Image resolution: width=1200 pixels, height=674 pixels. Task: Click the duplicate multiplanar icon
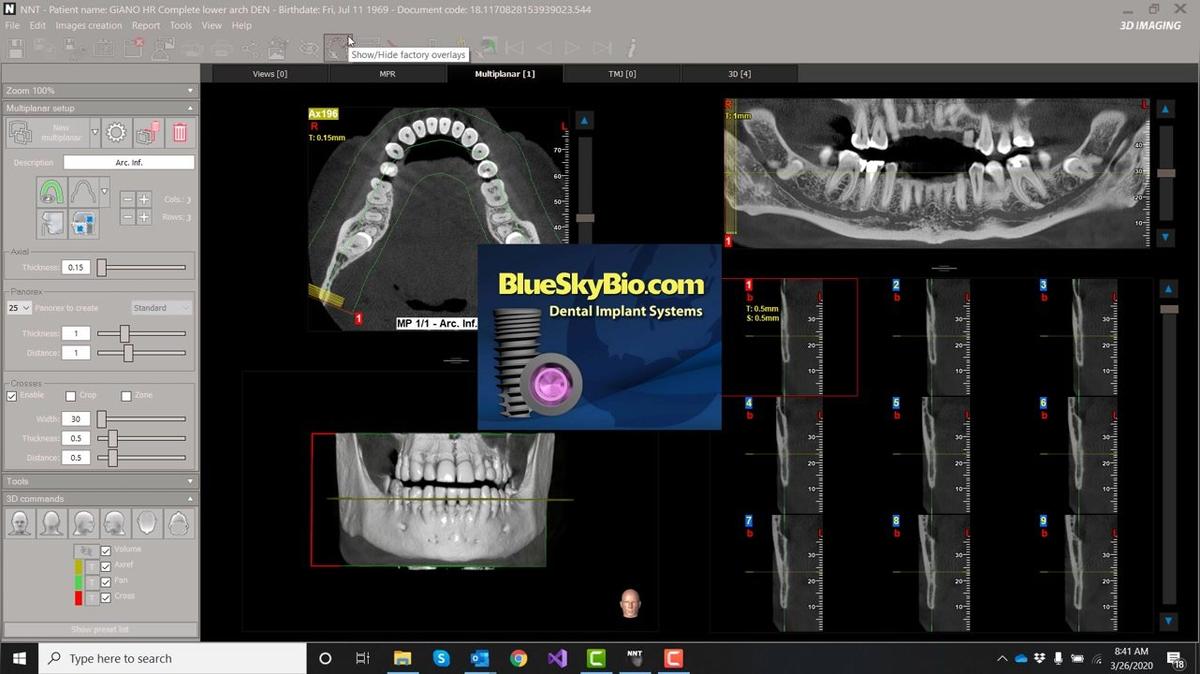pyautogui.click(x=148, y=132)
